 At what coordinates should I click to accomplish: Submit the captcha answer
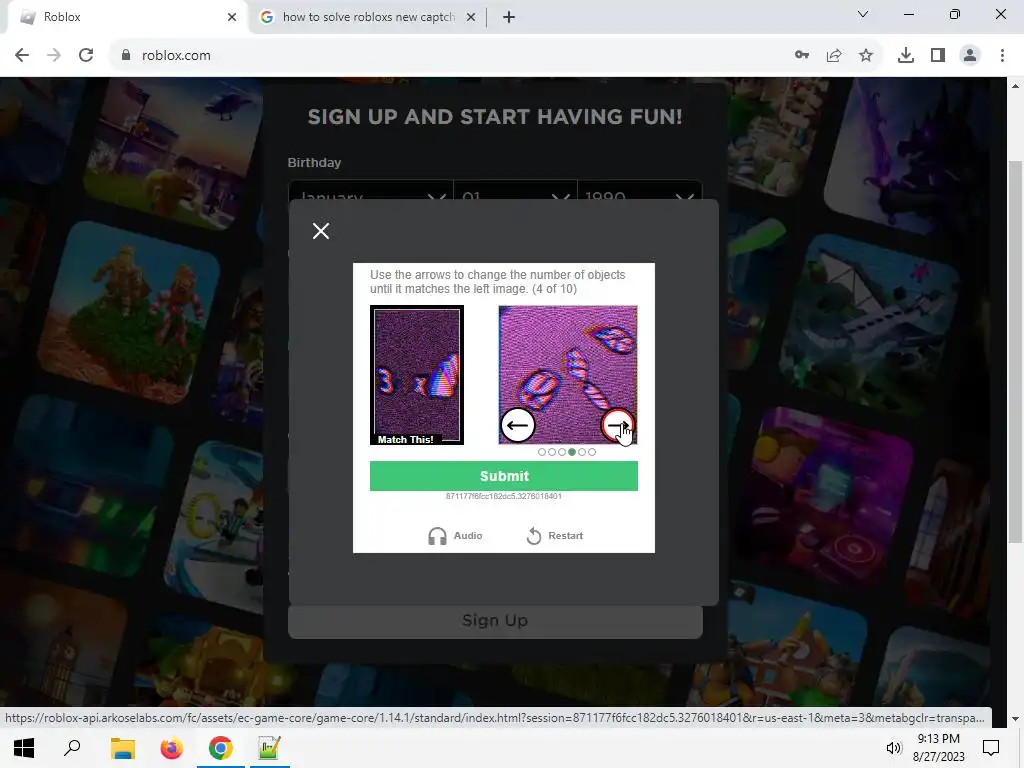[504, 476]
